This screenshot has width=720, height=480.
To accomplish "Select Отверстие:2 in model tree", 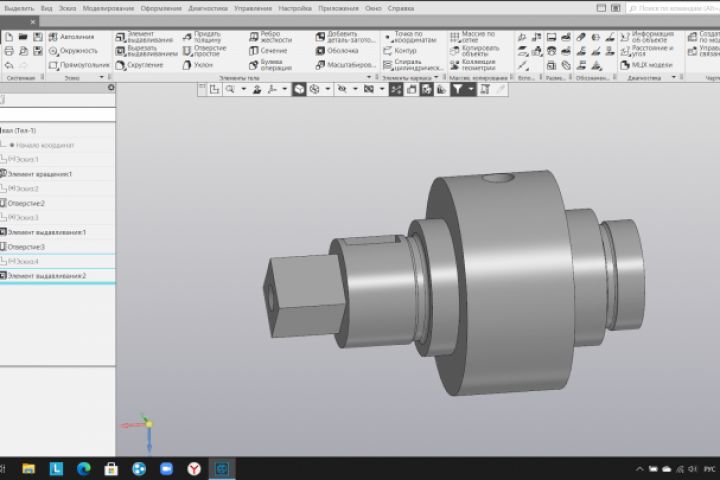I will coord(26,203).
